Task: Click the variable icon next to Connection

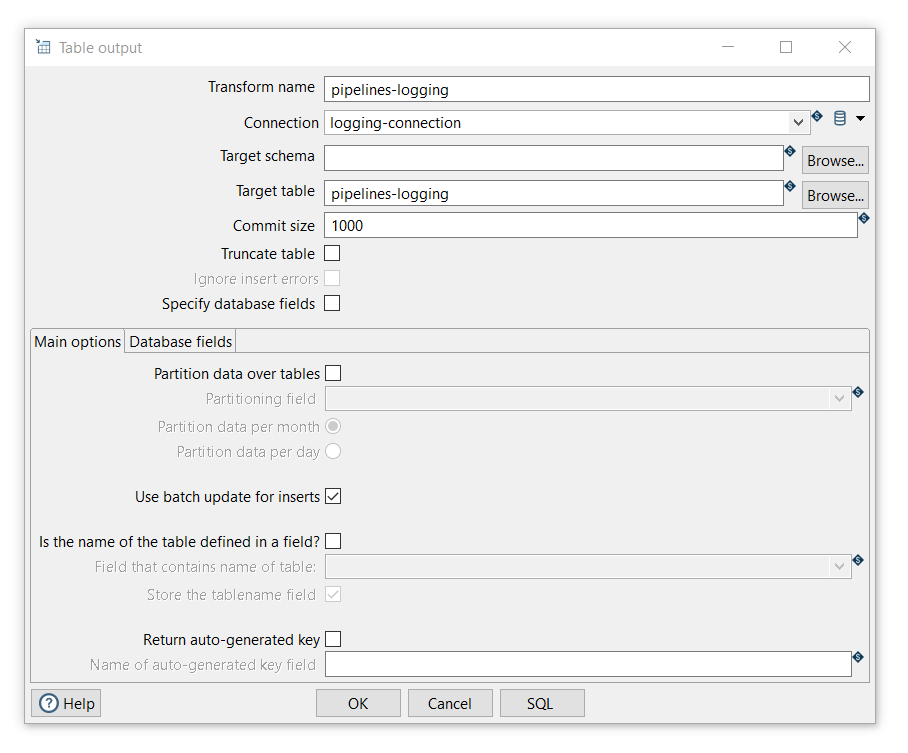Action: [817, 117]
